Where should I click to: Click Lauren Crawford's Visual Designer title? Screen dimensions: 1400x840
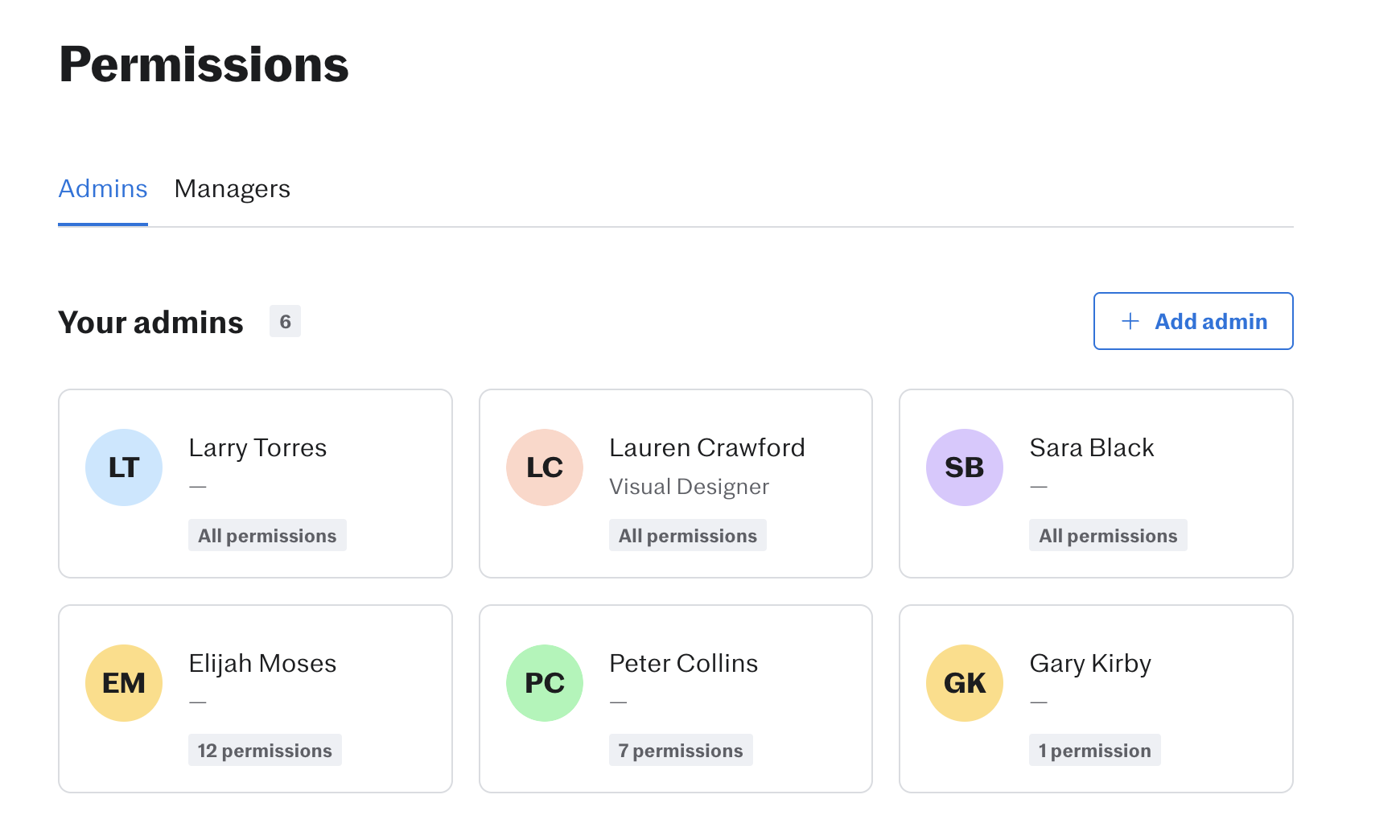(689, 487)
